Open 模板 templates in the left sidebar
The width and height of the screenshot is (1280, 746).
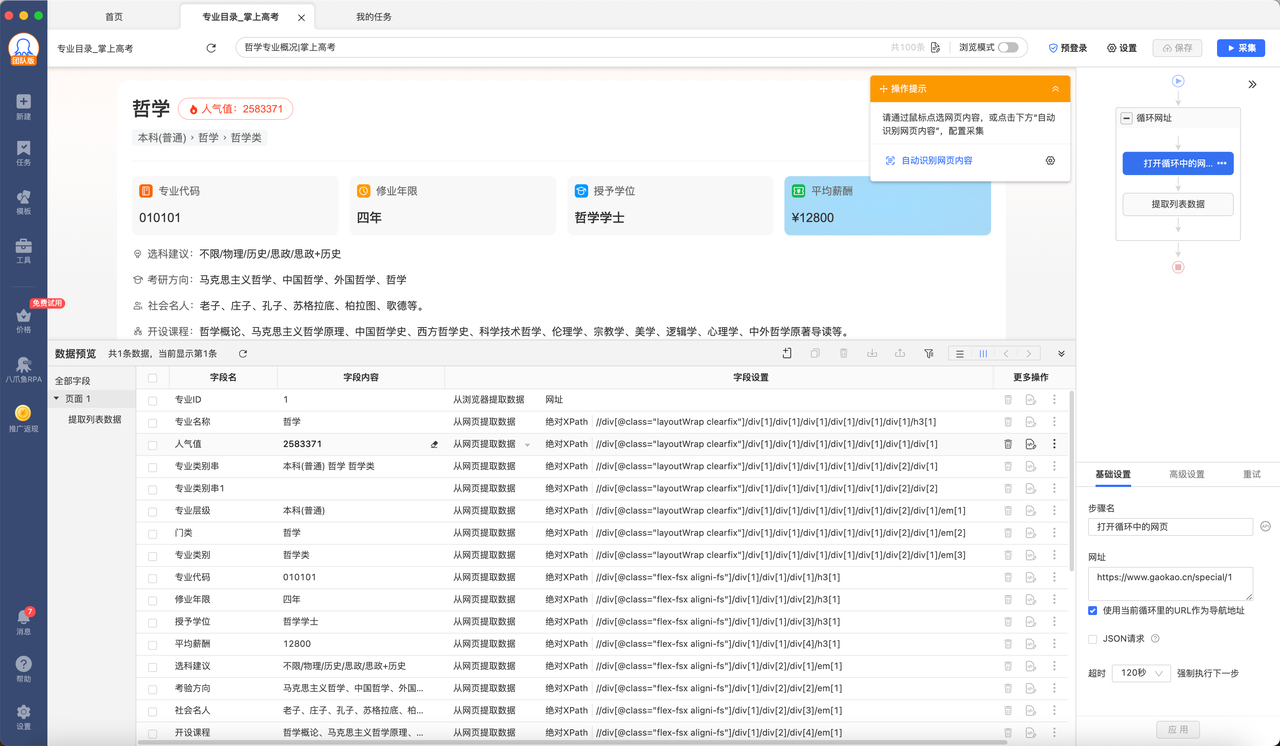(x=23, y=203)
